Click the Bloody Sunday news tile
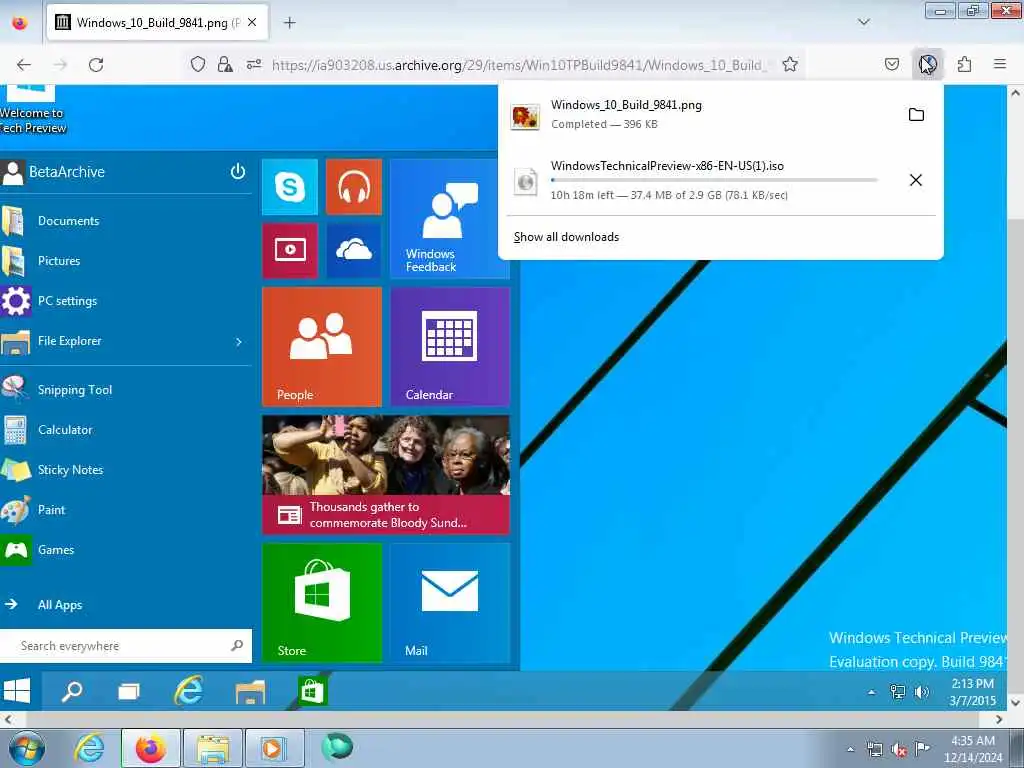This screenshot has height=768, width=1024. point(386,475)
